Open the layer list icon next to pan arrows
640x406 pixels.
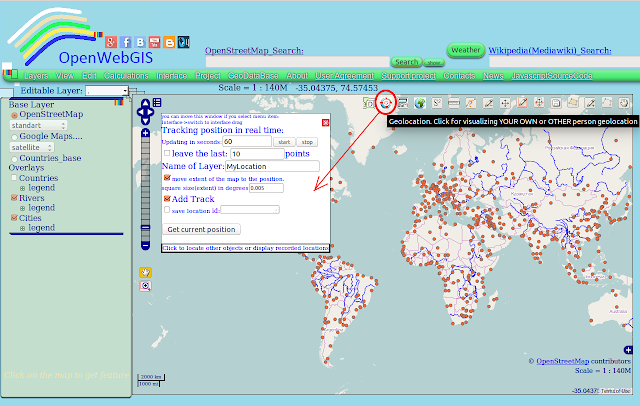pos(157,102)
